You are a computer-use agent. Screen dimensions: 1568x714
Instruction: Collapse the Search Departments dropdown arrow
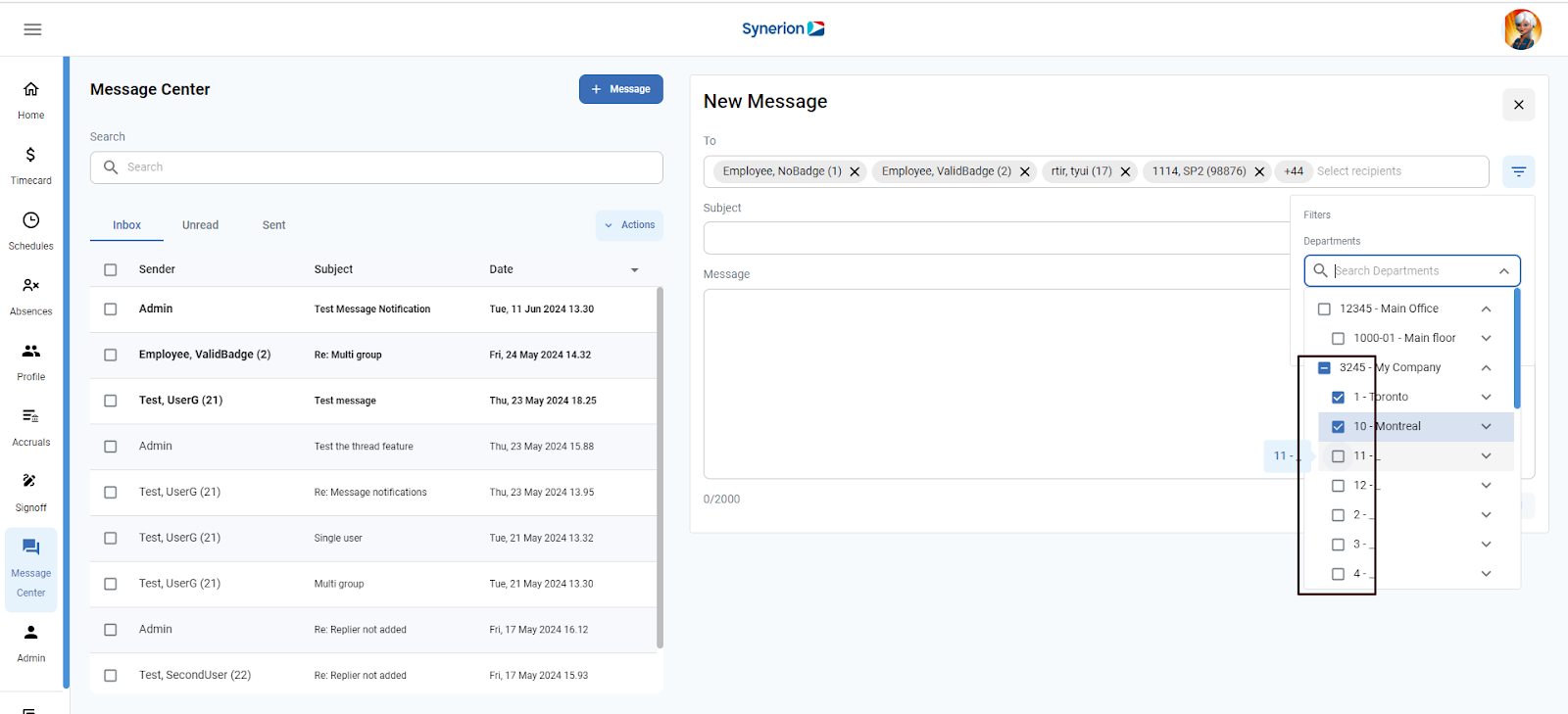coord(1503,270)
